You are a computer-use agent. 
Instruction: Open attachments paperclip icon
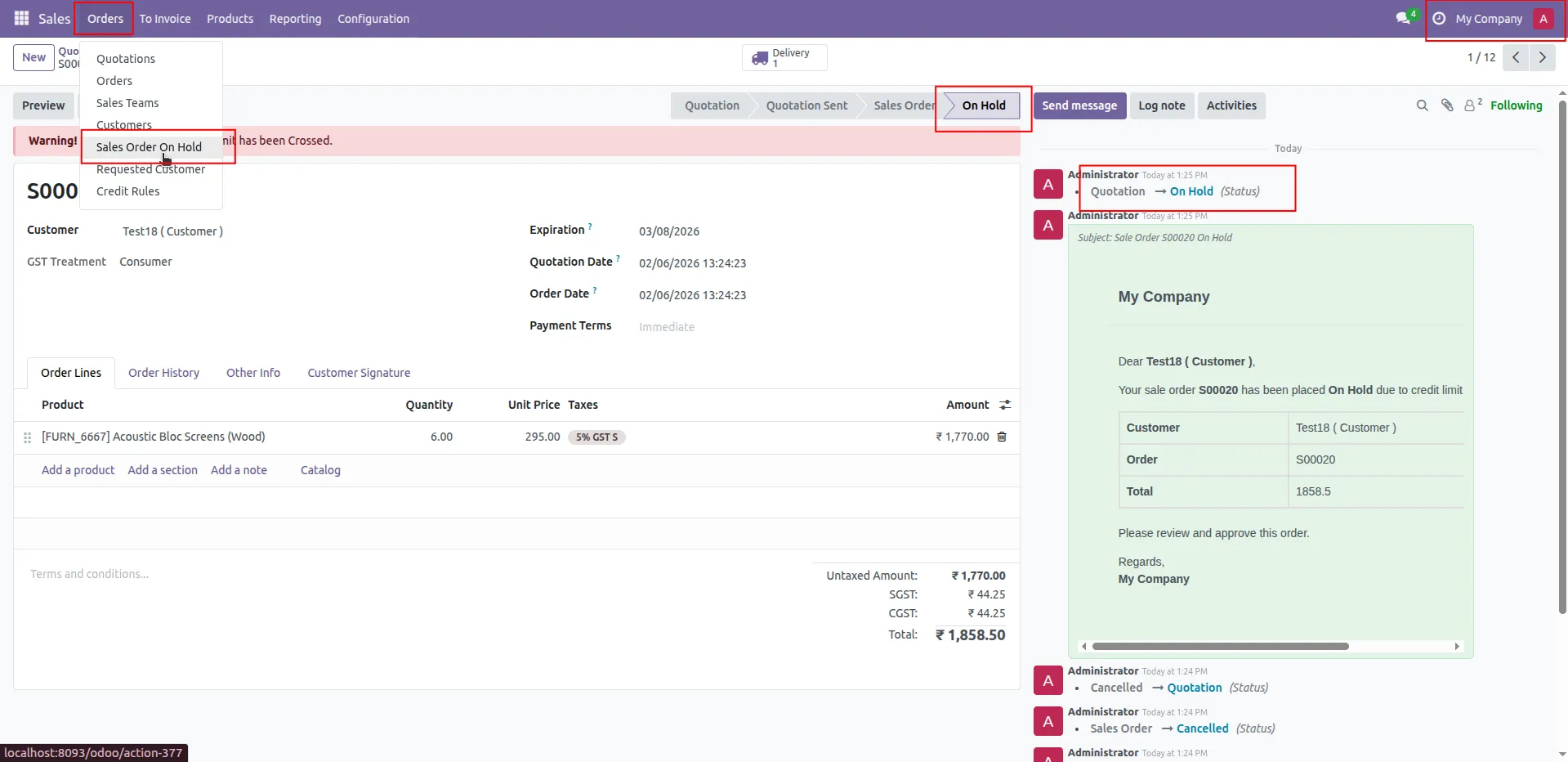pos(1447,105)
